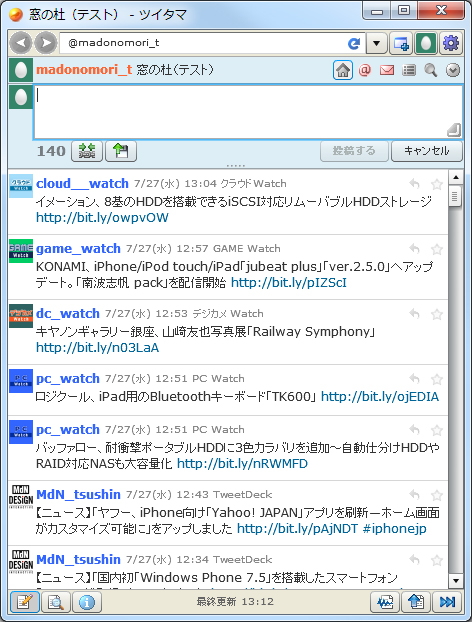Click the 投稿する post button
The image size is (472, 622).
[354, 151]
